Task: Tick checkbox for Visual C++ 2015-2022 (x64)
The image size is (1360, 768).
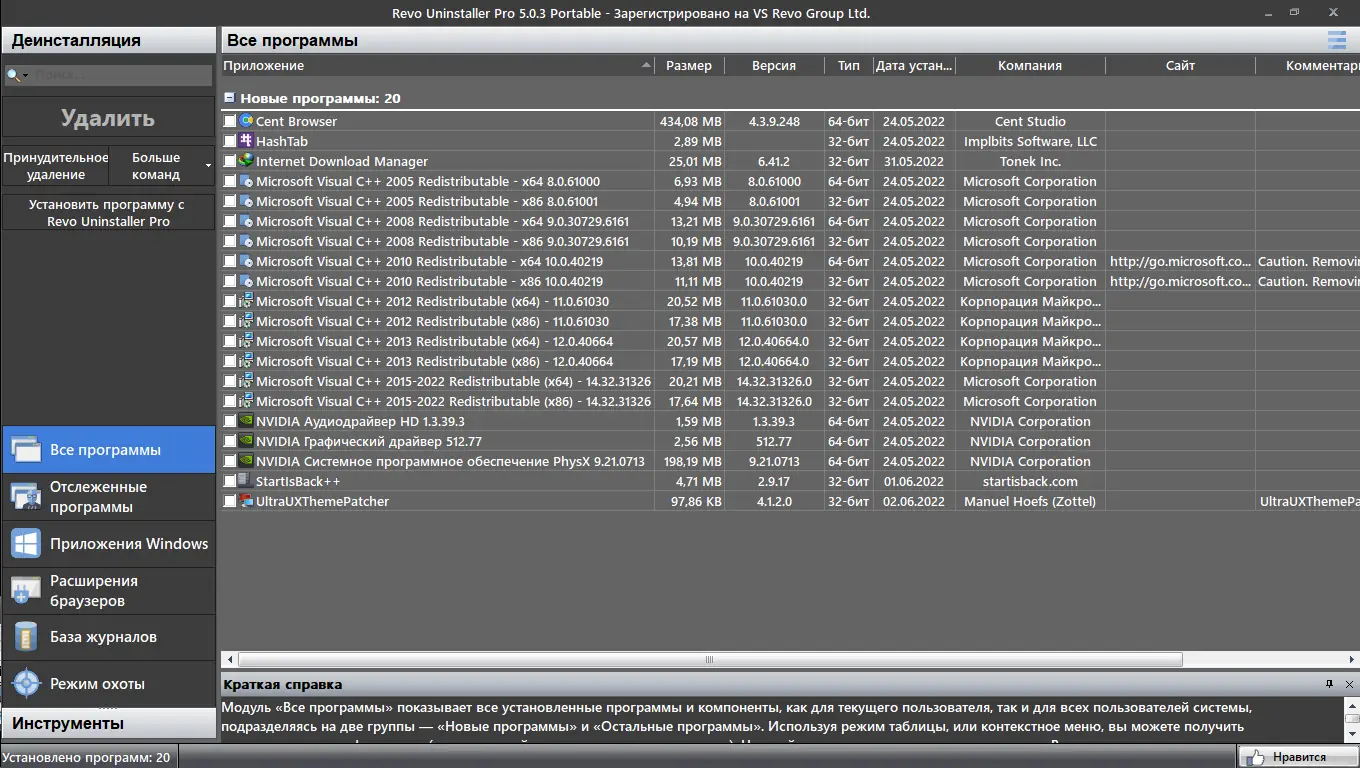Action: (x=230, y=381)
